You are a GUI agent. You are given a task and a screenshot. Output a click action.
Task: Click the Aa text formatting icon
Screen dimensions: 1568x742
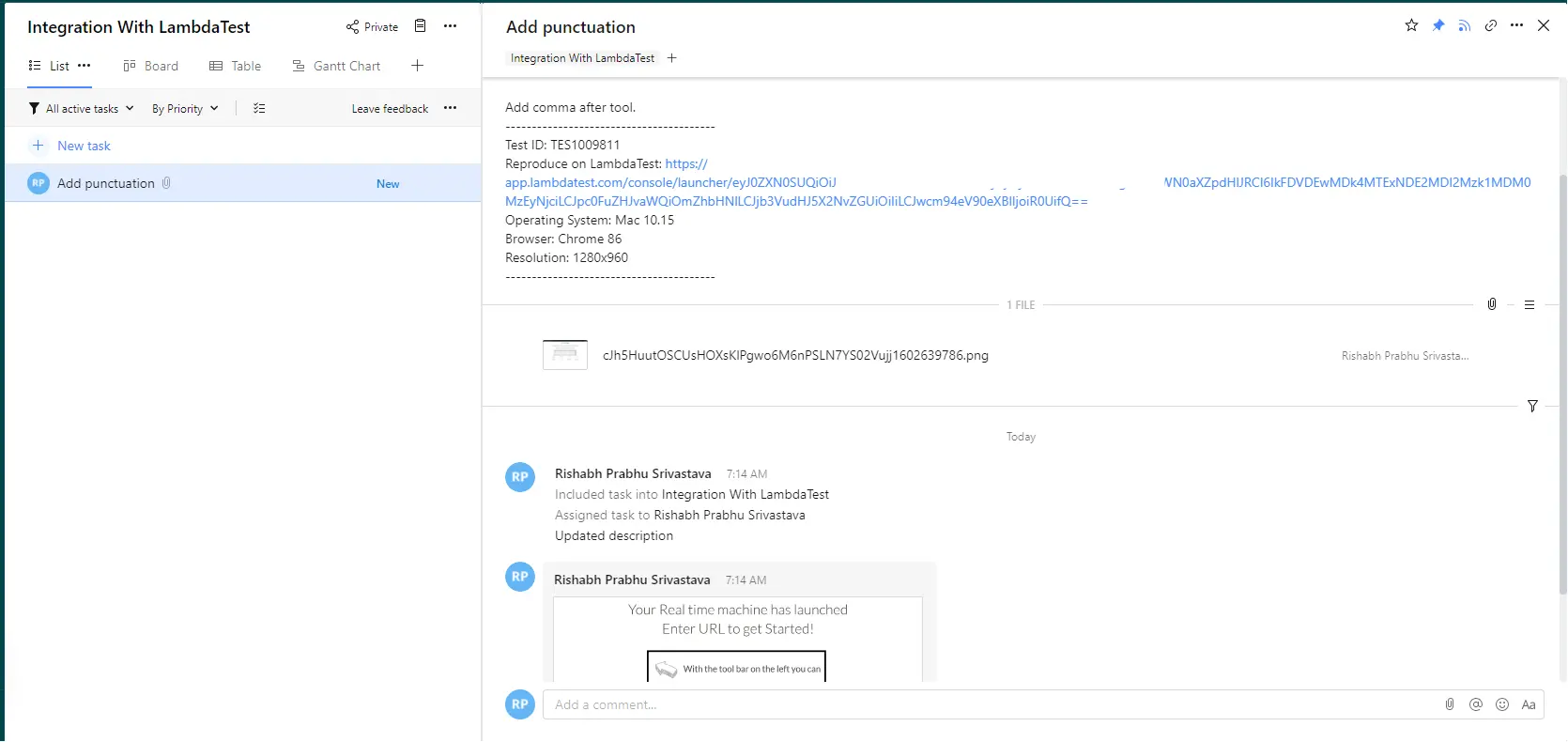pyautogui.click(x=1529, y=704)
